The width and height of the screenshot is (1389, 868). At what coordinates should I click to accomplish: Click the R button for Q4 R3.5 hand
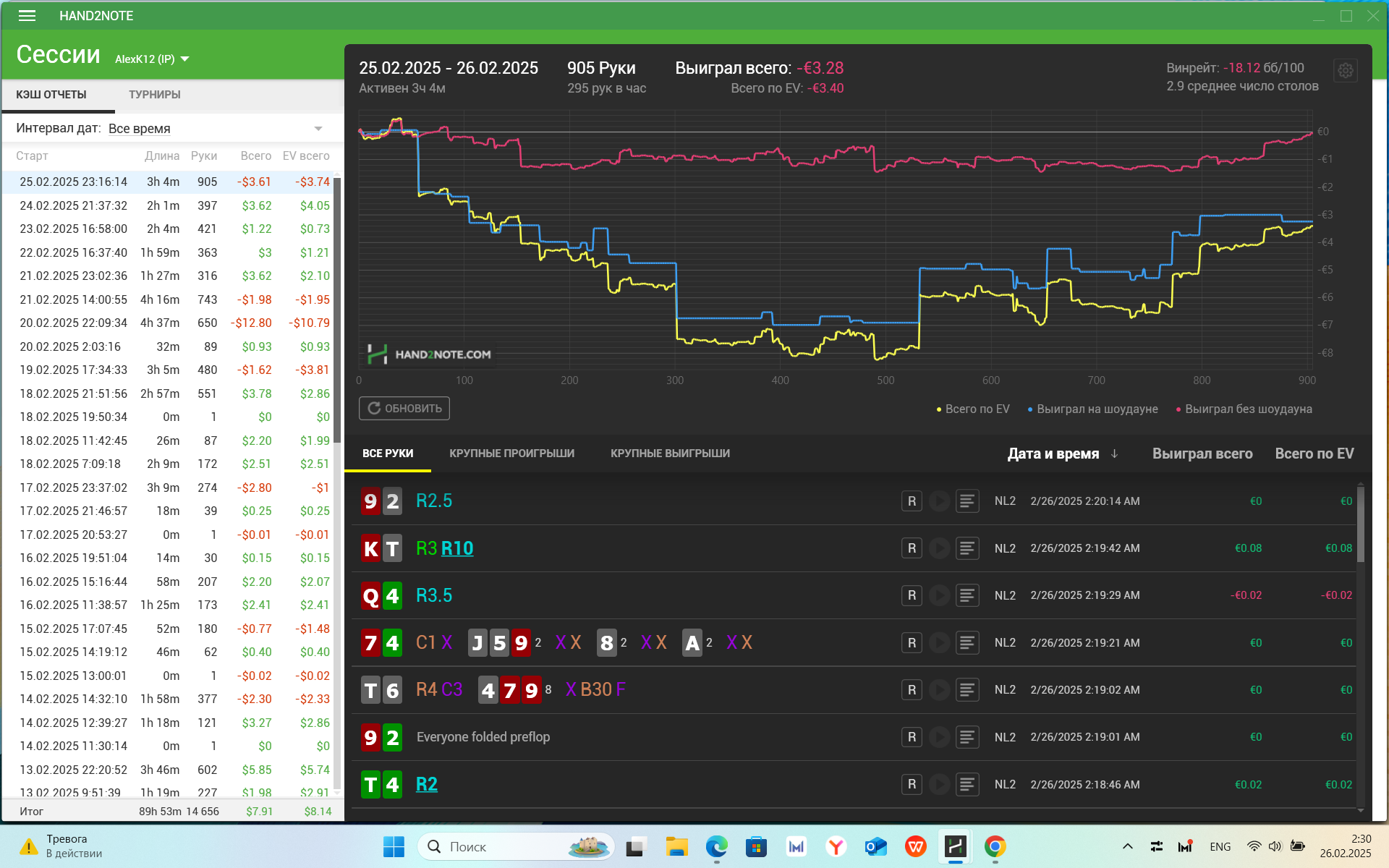pyautogui.click(x=912, y=595)
